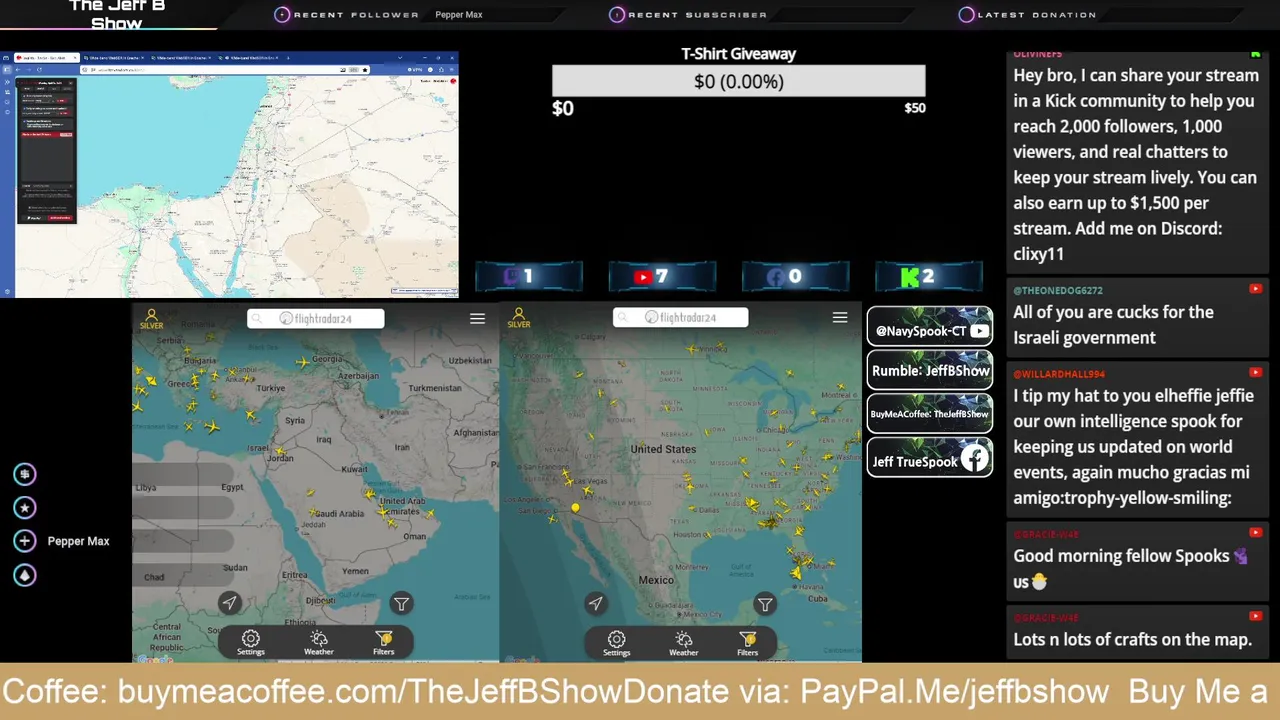
Task: Click the BuyMeACoffee: TheJeffBShow badge
Action: tap(930, 413)
